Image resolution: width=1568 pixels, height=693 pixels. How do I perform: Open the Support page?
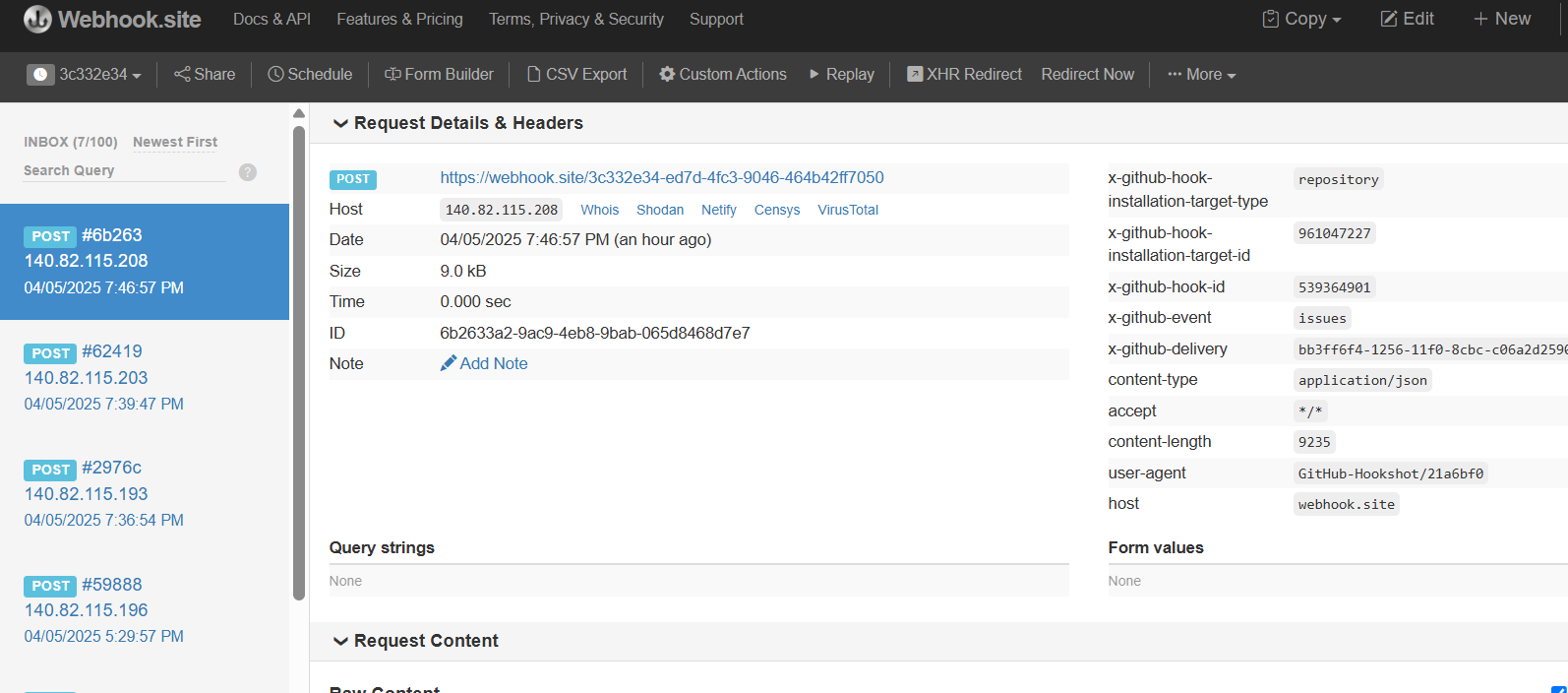716,20
